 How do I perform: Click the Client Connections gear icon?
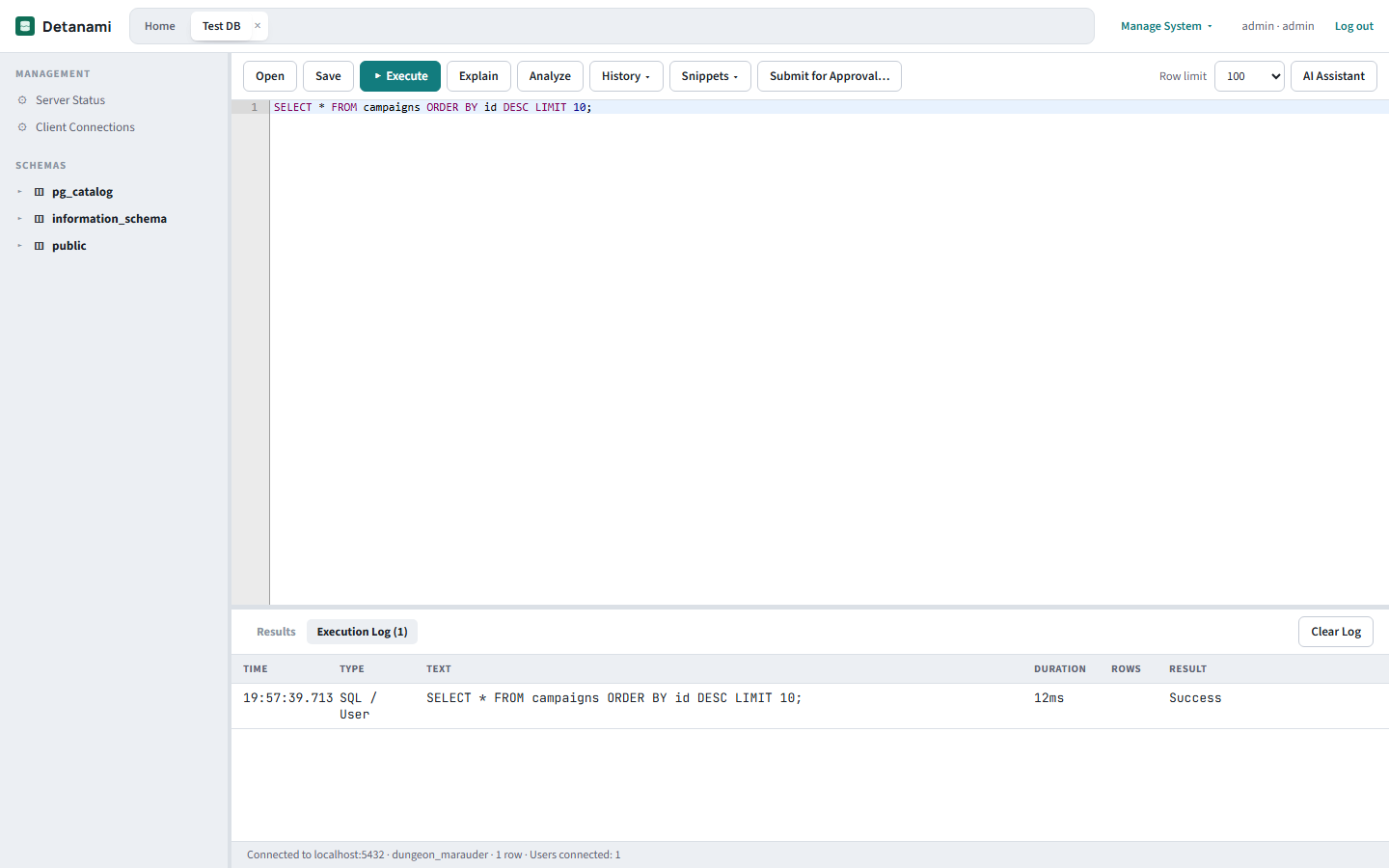pyautogui.click(x=22, y=127)
